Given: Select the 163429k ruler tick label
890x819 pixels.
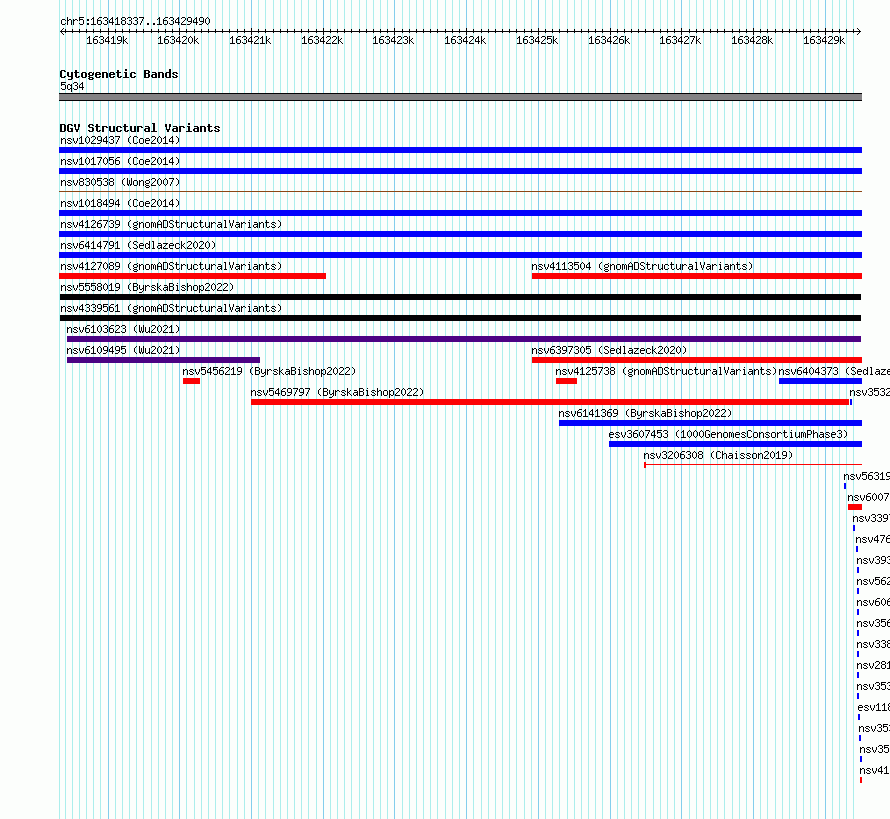Looking at the screenshot, I should (824, 41).
